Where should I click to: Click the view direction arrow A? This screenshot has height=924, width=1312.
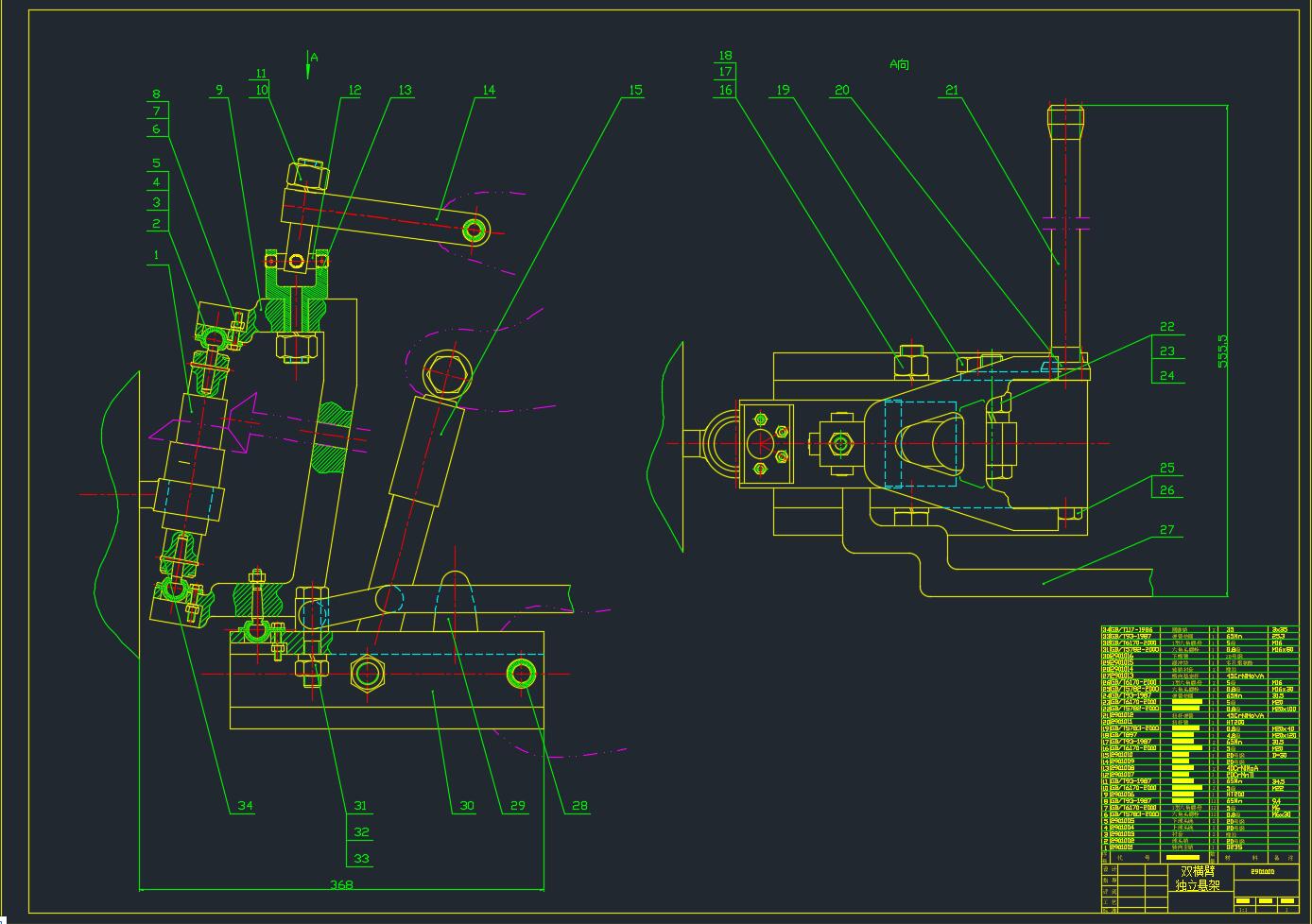point(308,64)
